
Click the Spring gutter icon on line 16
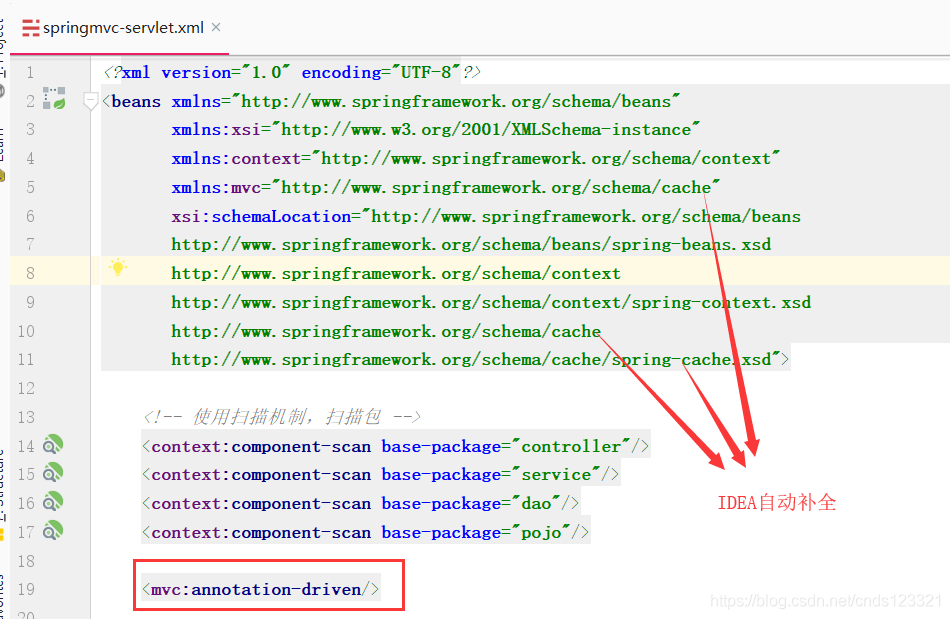coord(51,502)
